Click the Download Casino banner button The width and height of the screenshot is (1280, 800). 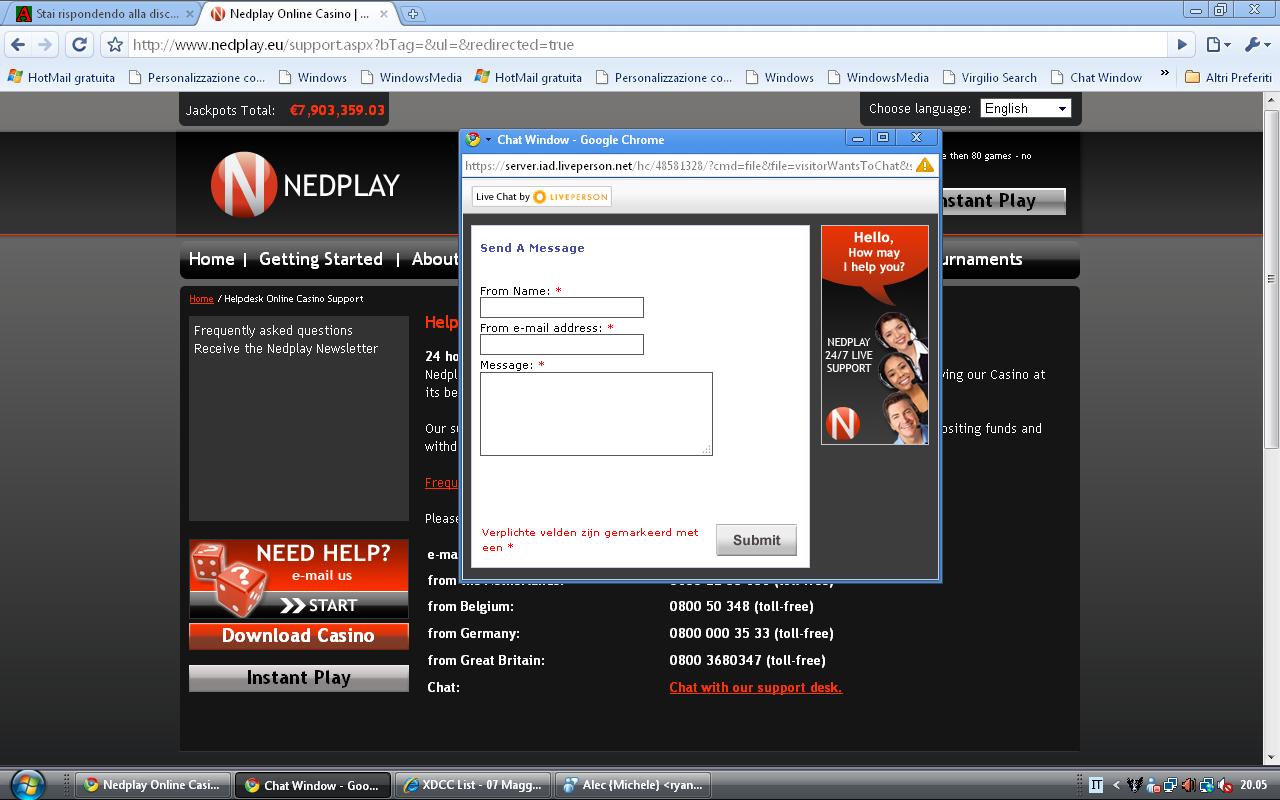(298, 636)
